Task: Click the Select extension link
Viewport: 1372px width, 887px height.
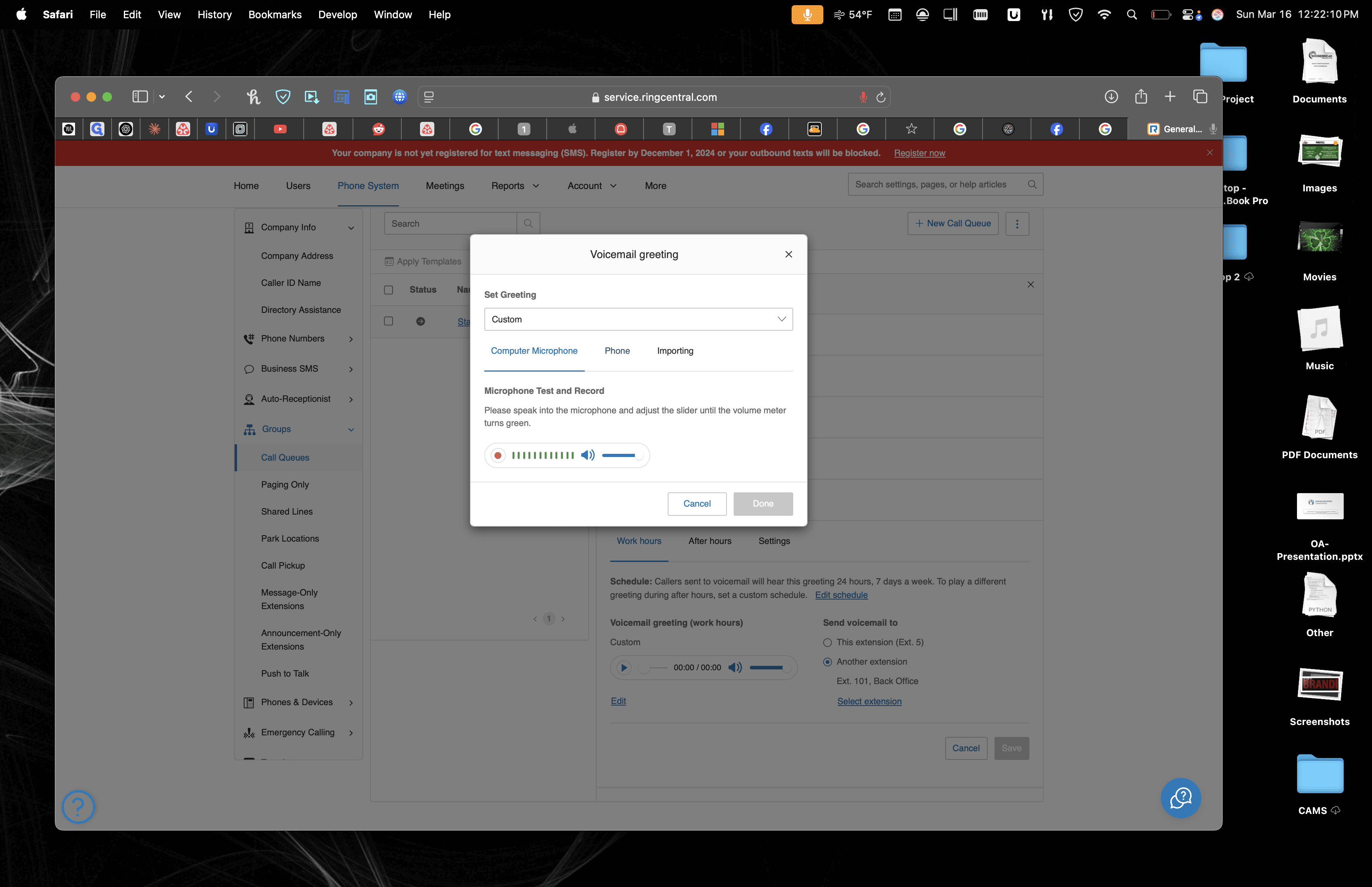Action: 869,701
